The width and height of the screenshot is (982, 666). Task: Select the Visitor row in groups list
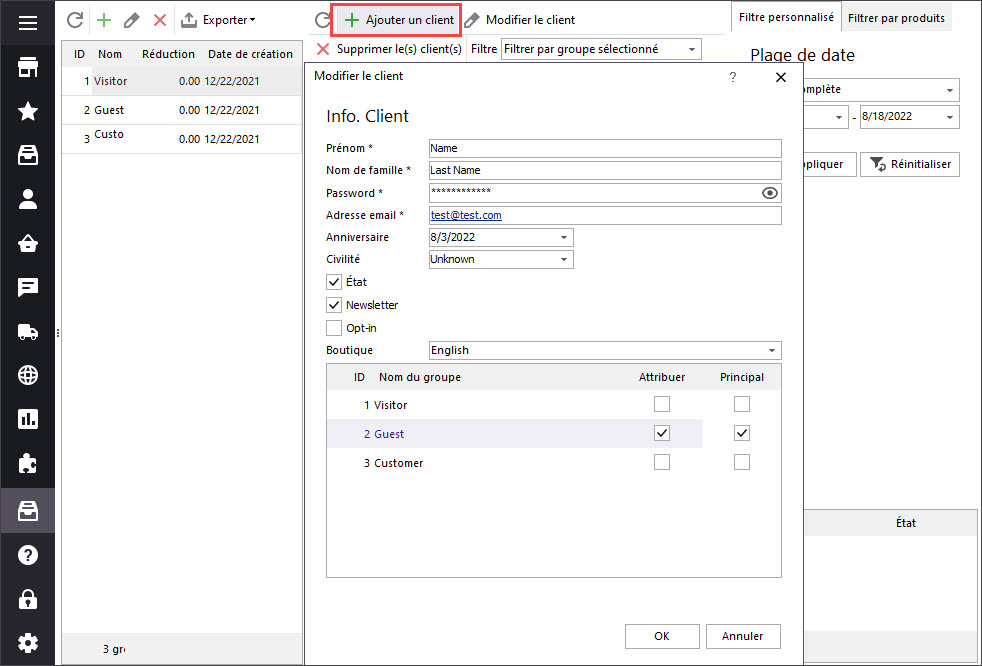point(182,81)
